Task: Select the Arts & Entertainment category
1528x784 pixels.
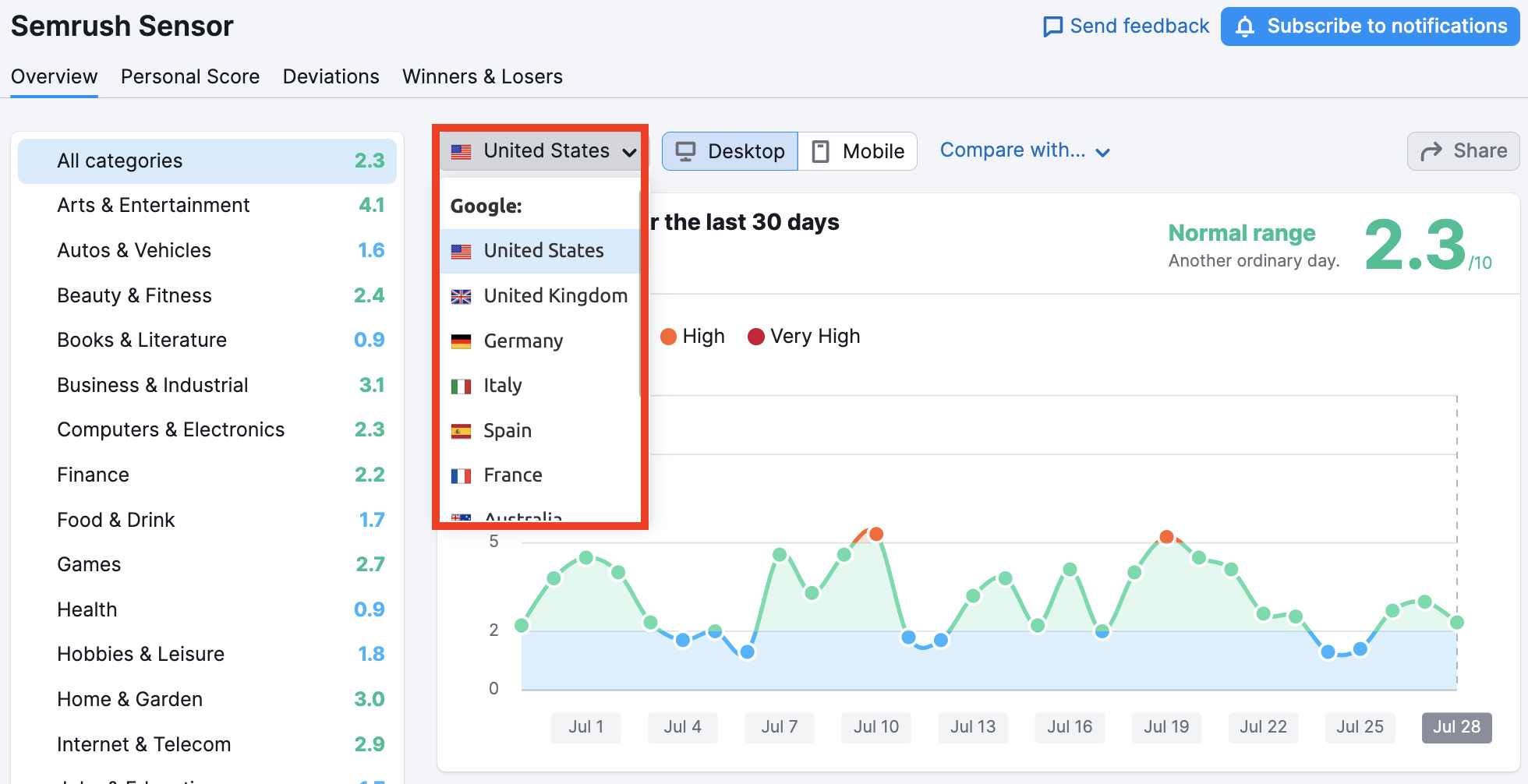Action: 153,206
